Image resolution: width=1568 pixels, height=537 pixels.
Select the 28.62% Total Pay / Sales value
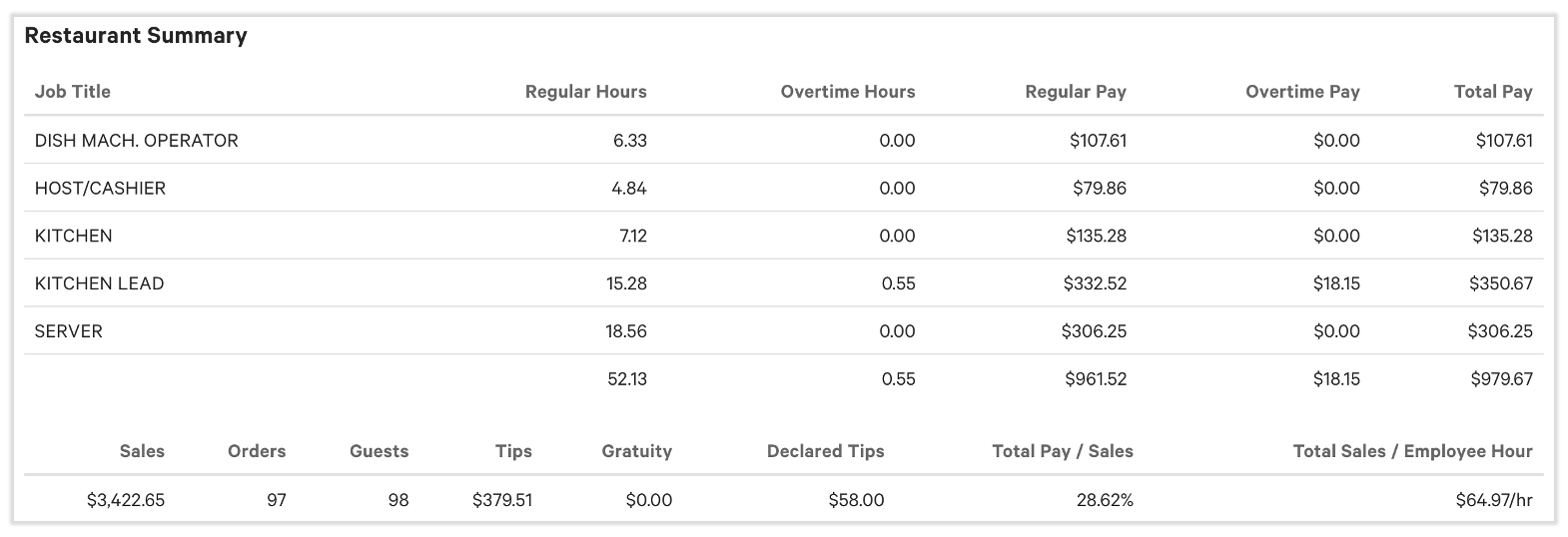1105,500
